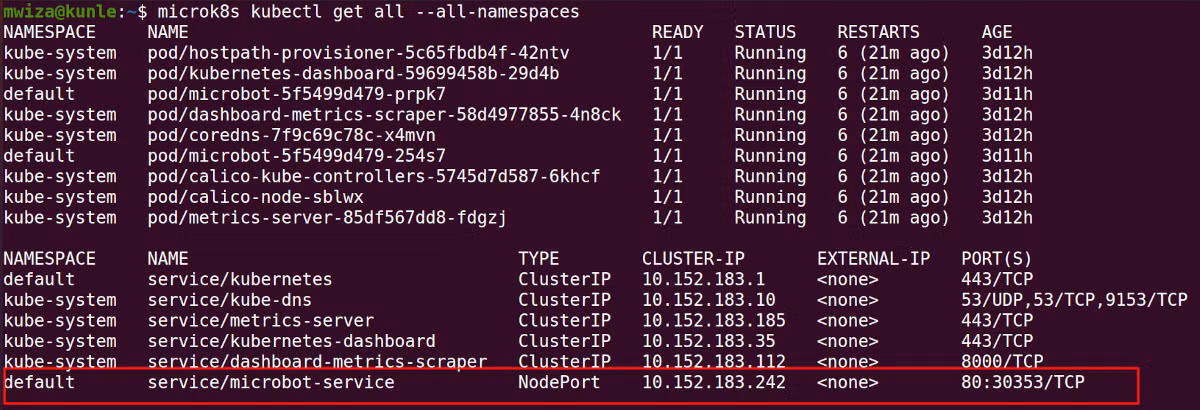
Task: Click port value '53/UDP,53/TCP,9153/TCP'
Action: coord(1074,300)
